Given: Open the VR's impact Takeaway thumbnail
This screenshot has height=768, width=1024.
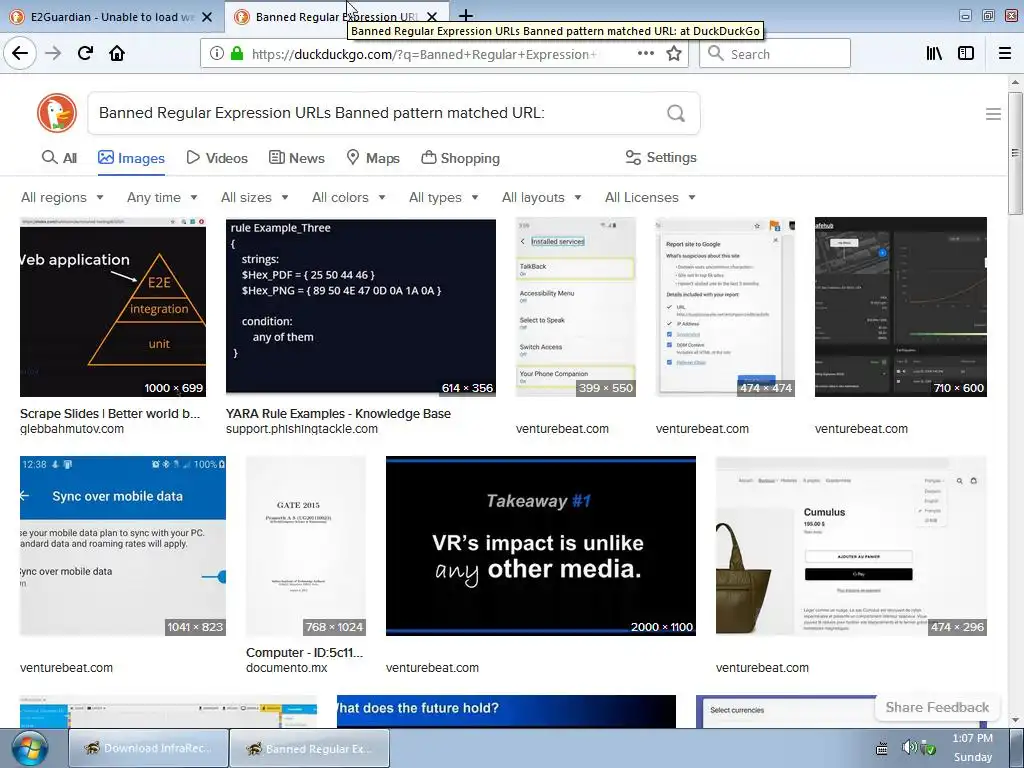Looking at the screenshot, I should (x=541, y=546).
